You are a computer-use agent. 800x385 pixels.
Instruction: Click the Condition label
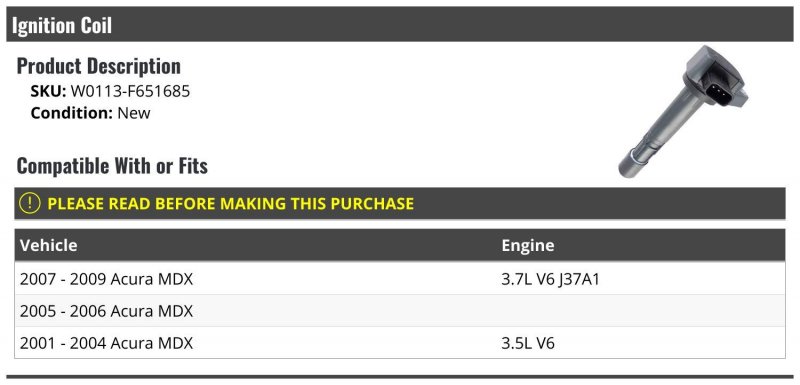tap(71, 113)
